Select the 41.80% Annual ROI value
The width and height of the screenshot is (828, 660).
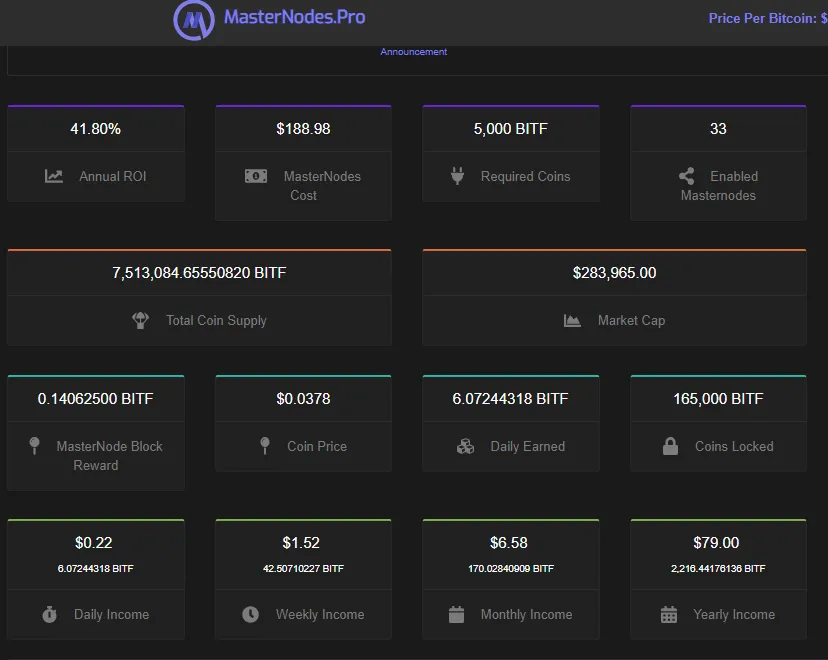click(x=96, y=129)
